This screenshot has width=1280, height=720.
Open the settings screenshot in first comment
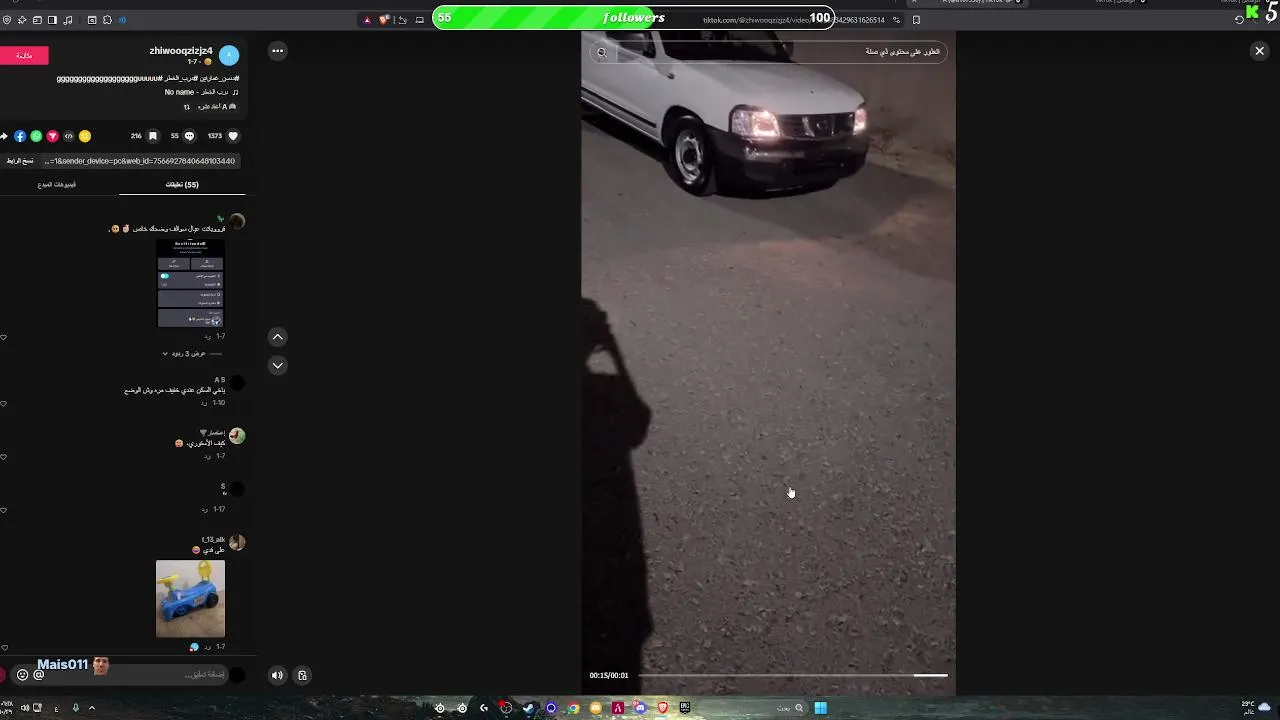(x=191, y=283)
